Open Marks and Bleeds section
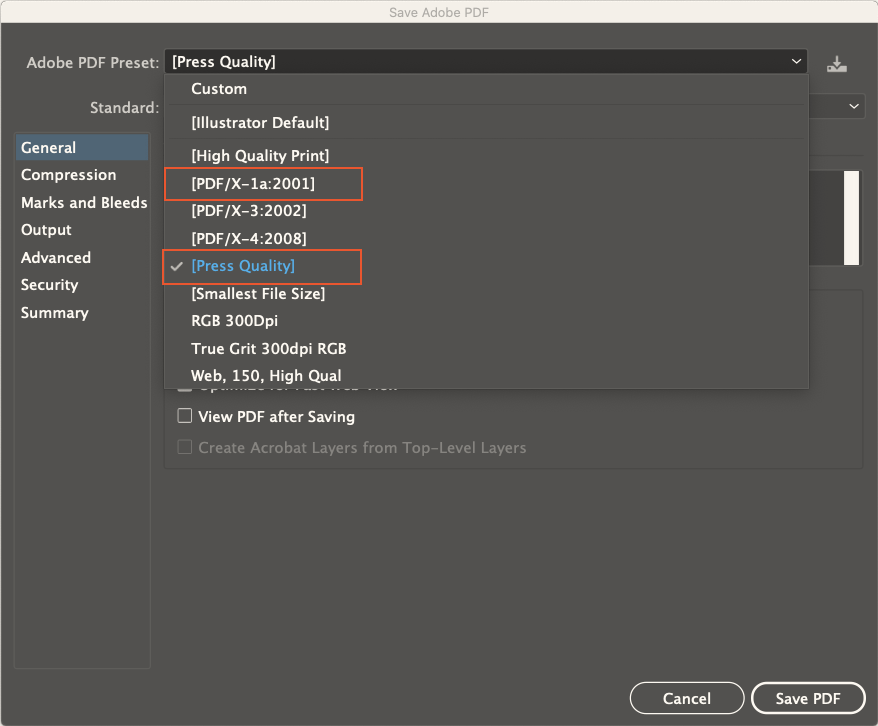The height and width of the screenshot is (726, 878). click(82, 202)
